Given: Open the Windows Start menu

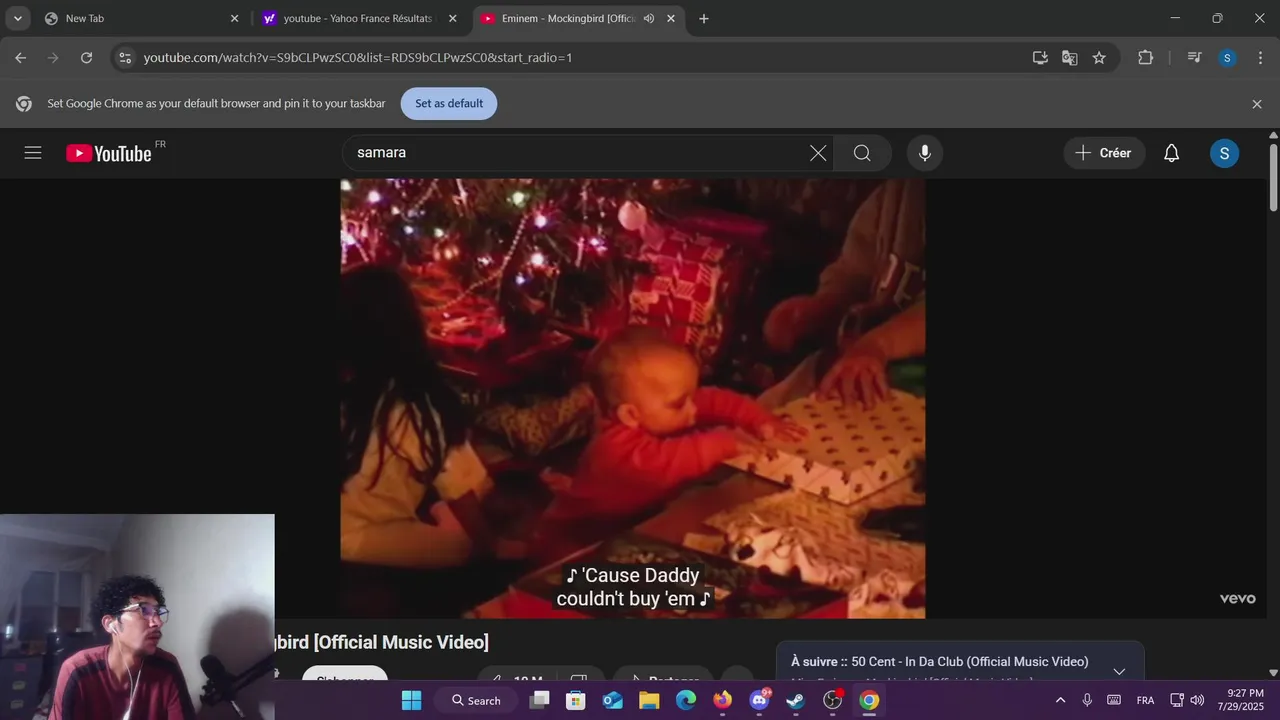Looking at the screenshot, I should 411,700.
